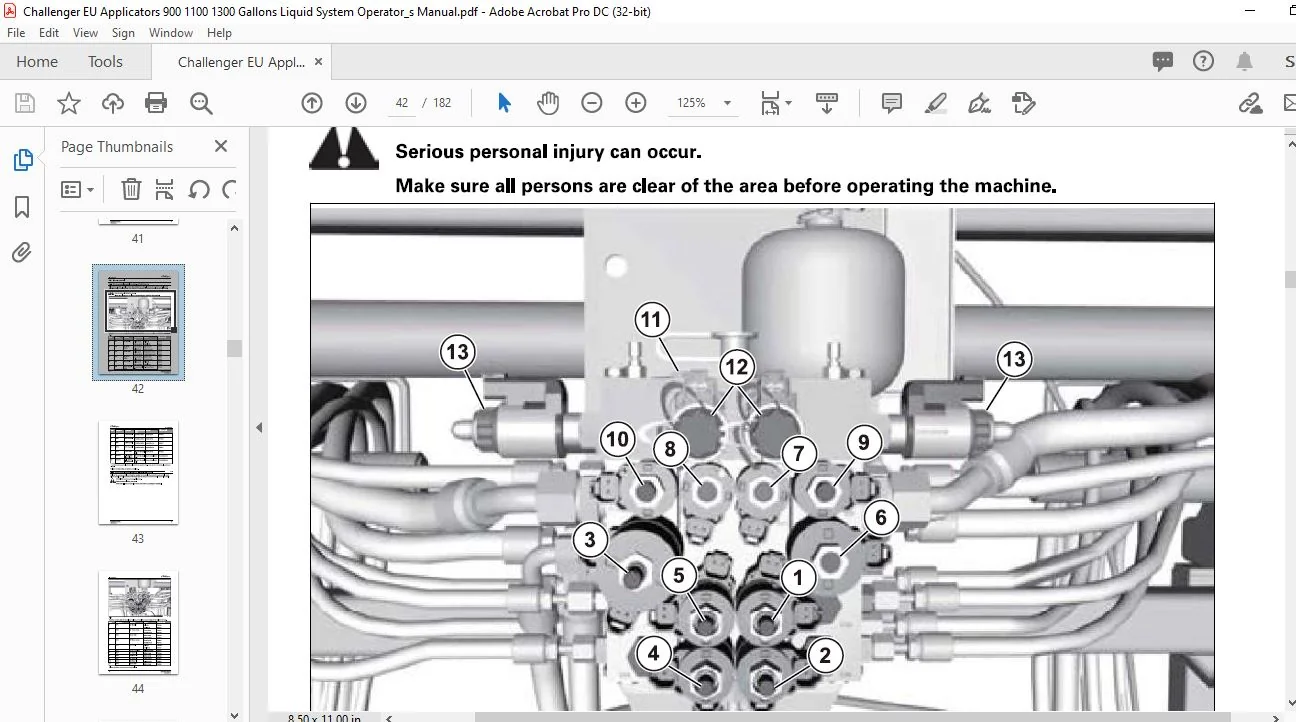1296x722 pixels.
Task: Close the Challenger EU Appl... document tab
Action: [x=319, y=62]
